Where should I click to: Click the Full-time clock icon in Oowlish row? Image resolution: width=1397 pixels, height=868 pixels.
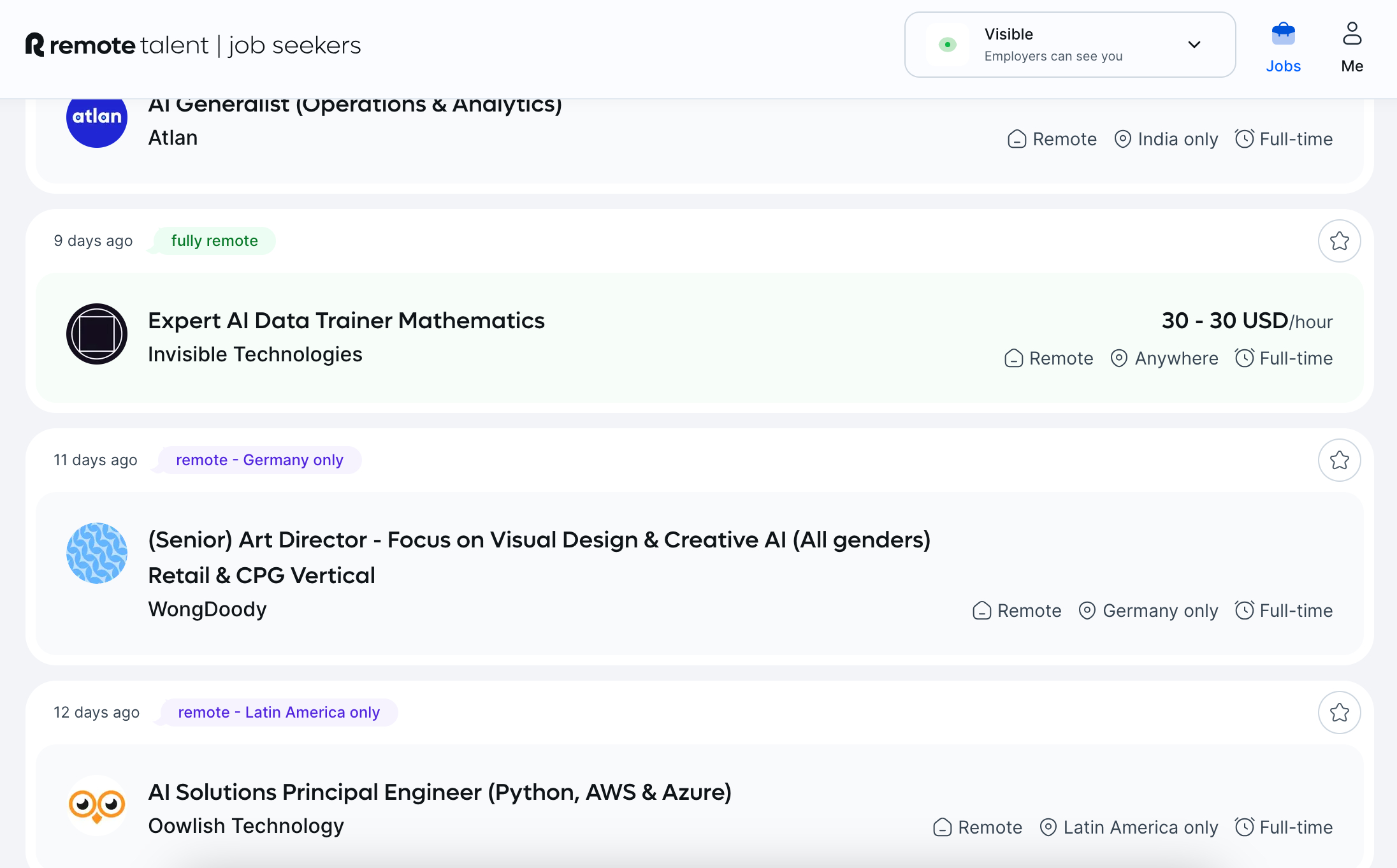point(1245,827)
